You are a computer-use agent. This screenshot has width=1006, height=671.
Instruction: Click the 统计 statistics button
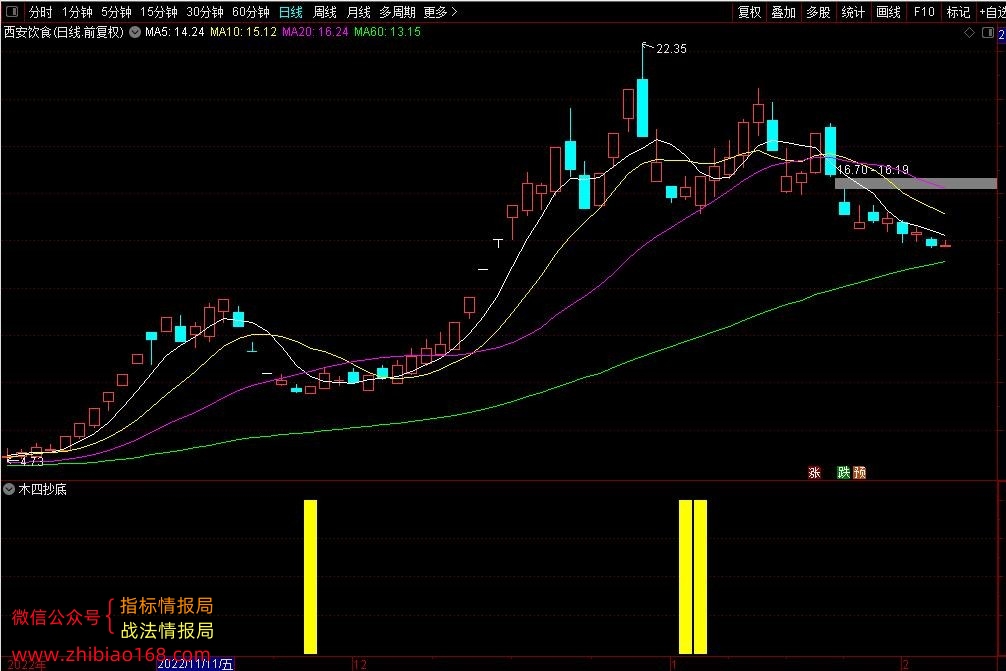[x=853, y=12]
